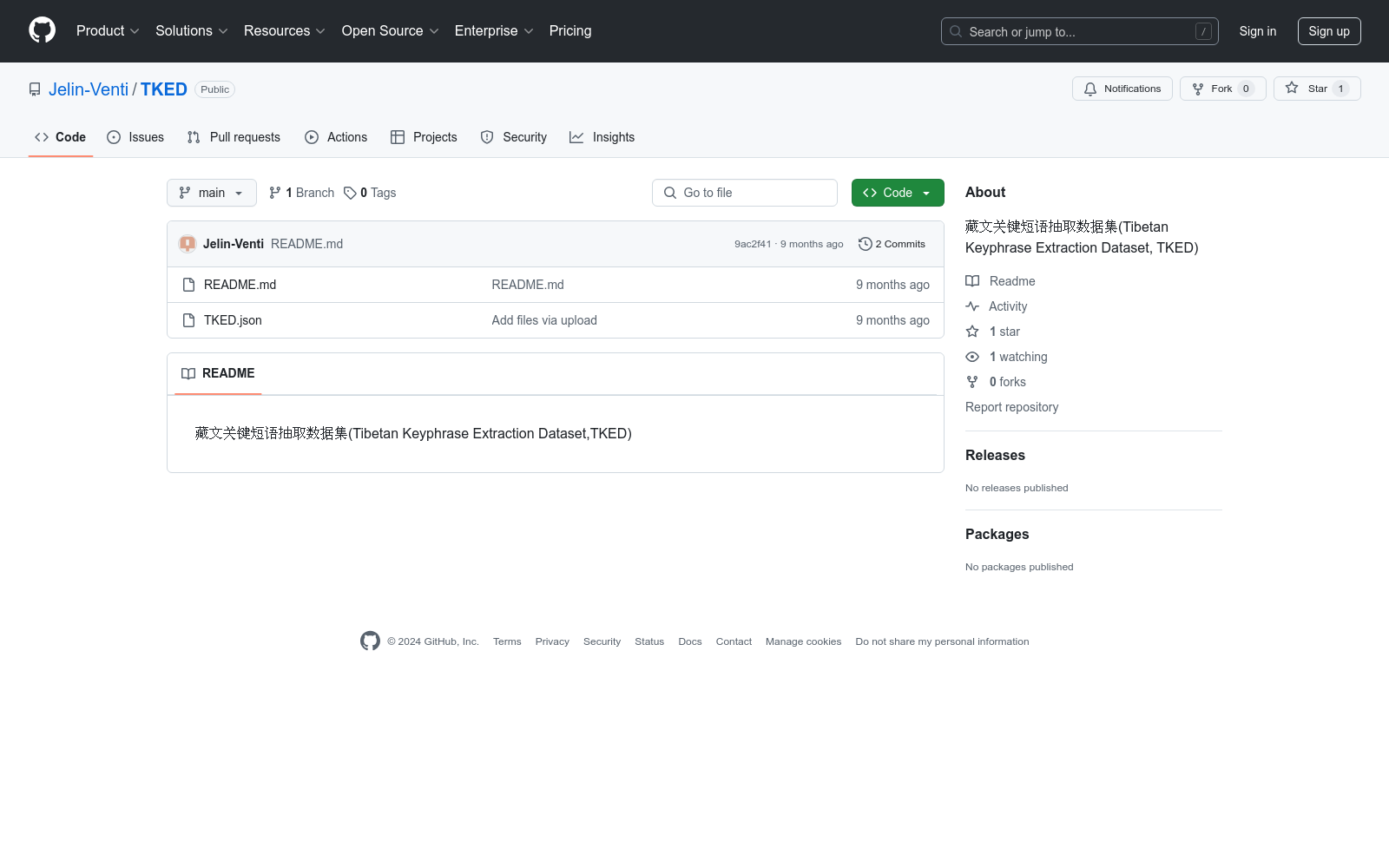Viewport: 1389px width, 868px height.
Task: Open the Releases heading link
Action: tap(995, 456)
